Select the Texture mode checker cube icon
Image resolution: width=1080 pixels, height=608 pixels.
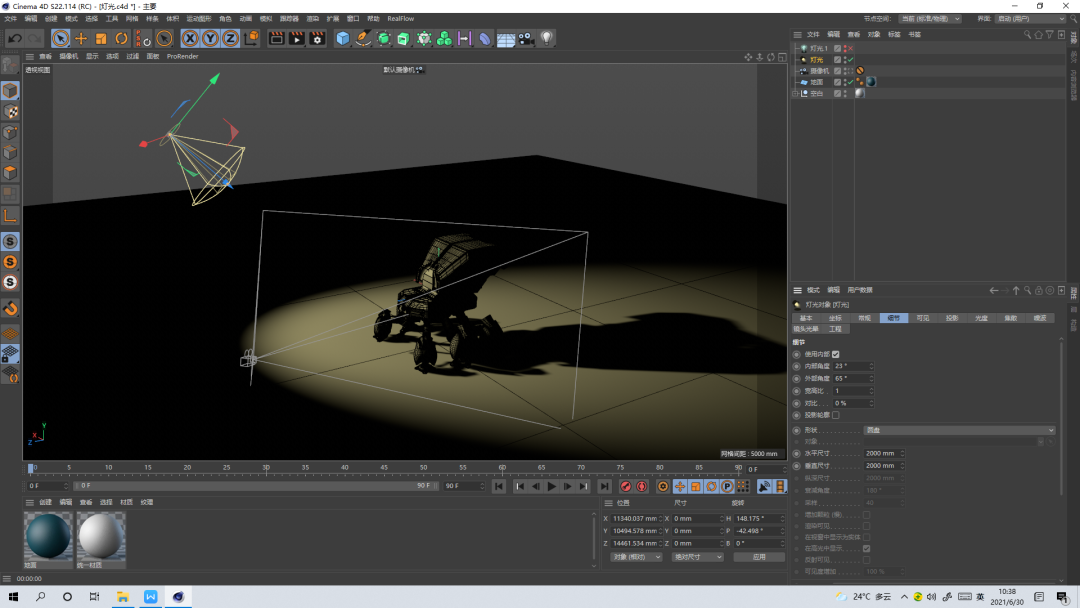pyautogui.click(x=10, y=112)
